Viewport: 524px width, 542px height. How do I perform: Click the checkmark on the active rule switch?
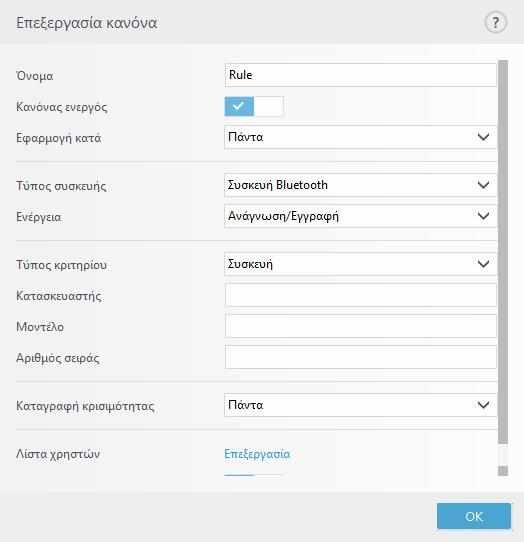(238, 106)
